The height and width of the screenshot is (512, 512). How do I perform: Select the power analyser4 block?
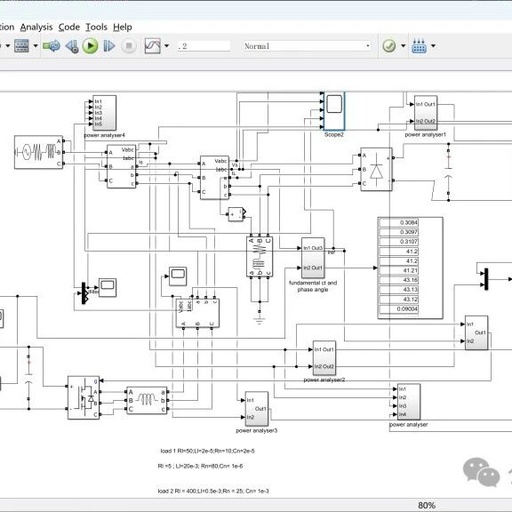[105, 113]
